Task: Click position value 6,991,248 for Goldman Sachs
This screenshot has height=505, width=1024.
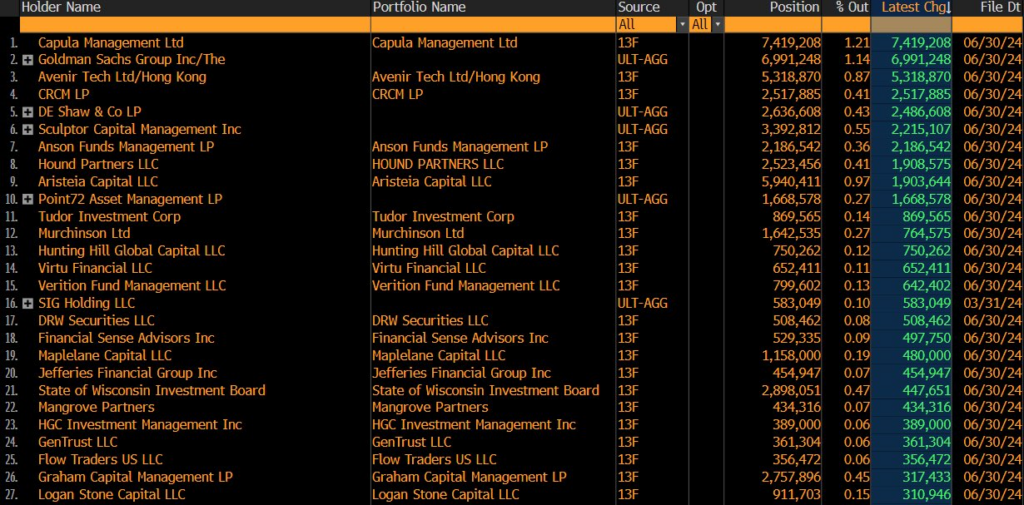Action: pyautogui.click(x=791, y=60)
